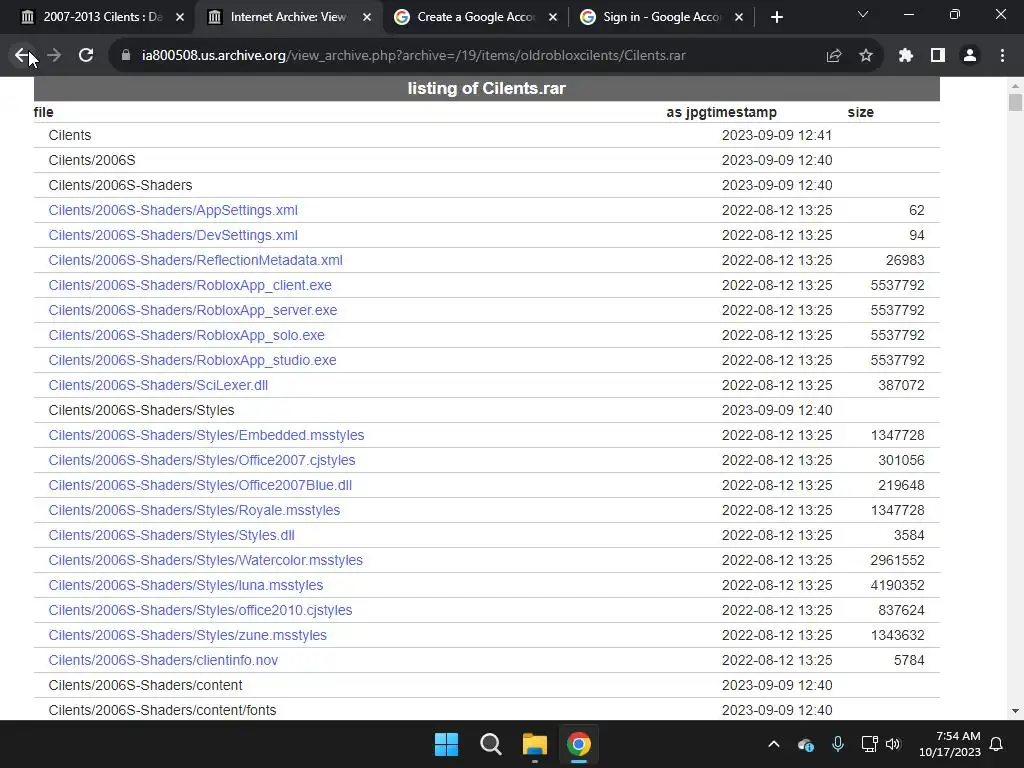Image resolution: width=1024 pixels, height=768 pixels.
Task: Close the 2007-2013 Cilents tab
Action: (180, 18)
